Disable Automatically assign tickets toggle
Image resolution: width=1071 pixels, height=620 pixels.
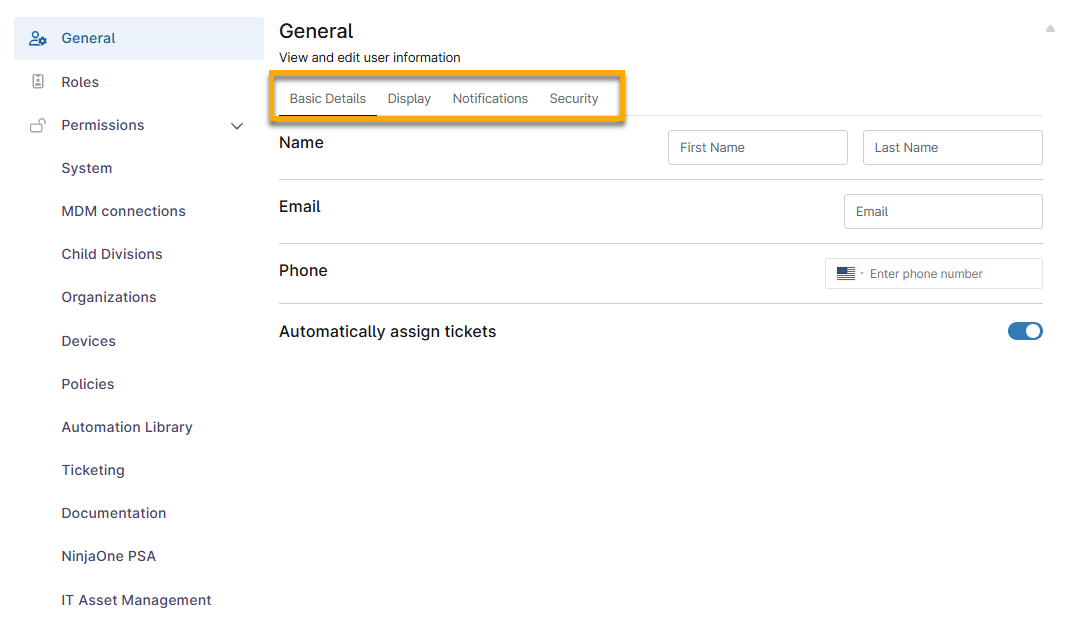coord(1025,331)
